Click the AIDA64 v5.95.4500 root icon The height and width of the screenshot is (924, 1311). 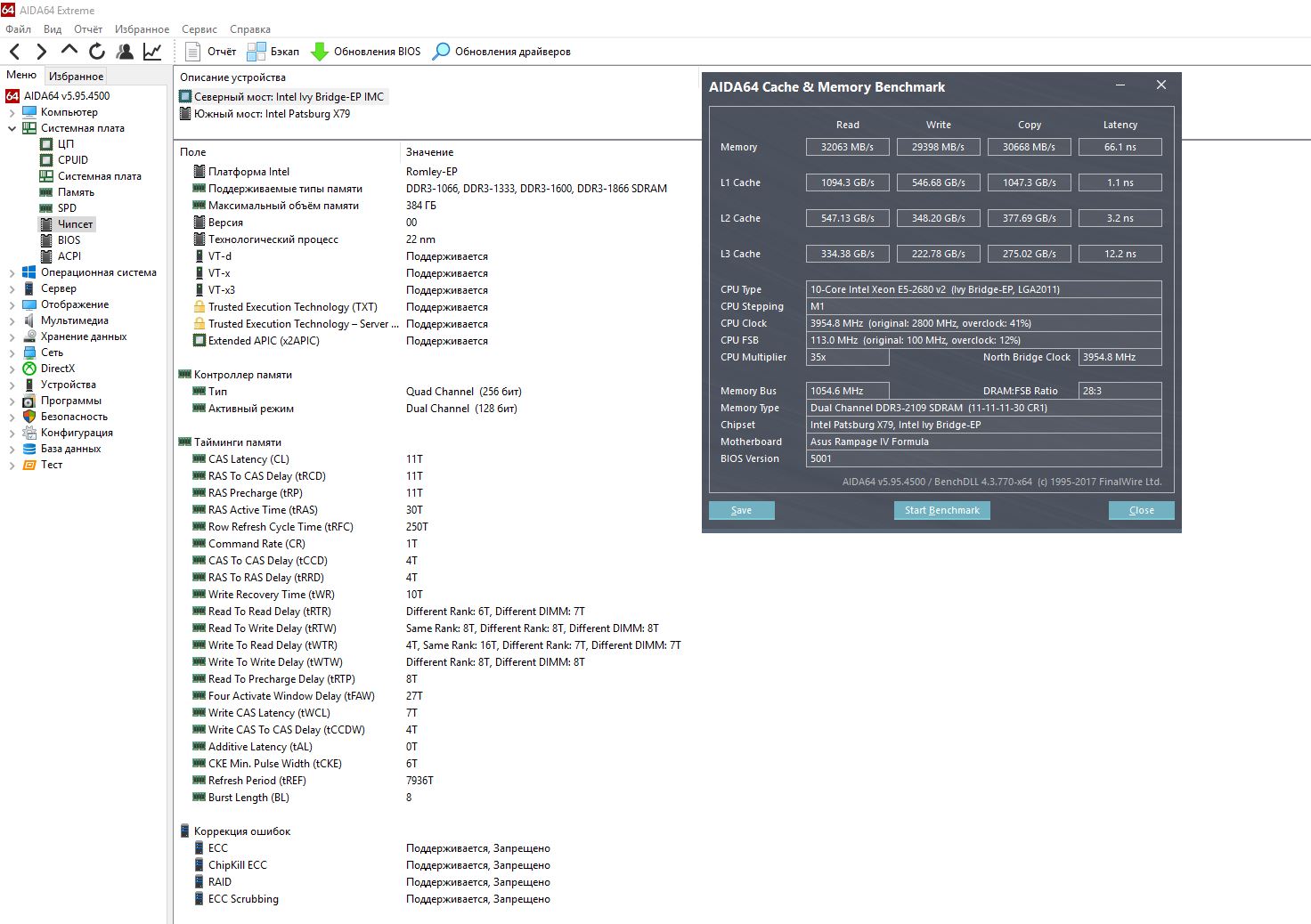pos(12,96)
